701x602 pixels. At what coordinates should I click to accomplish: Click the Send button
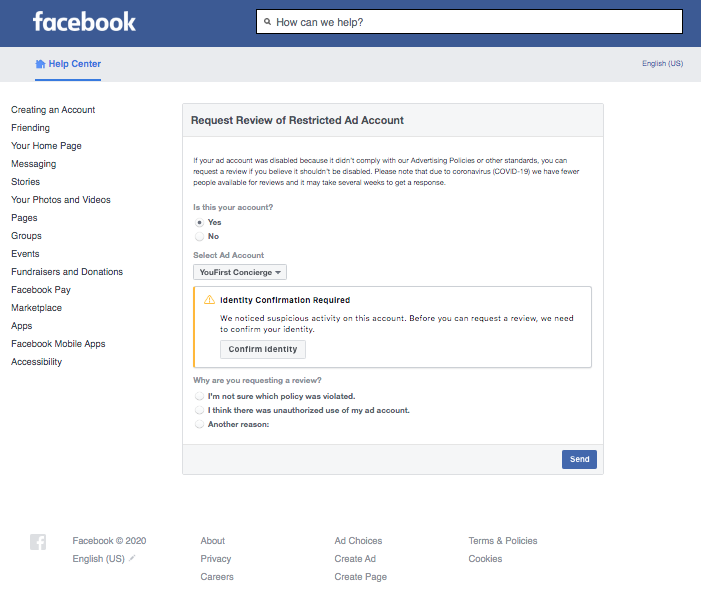point(579,459)
